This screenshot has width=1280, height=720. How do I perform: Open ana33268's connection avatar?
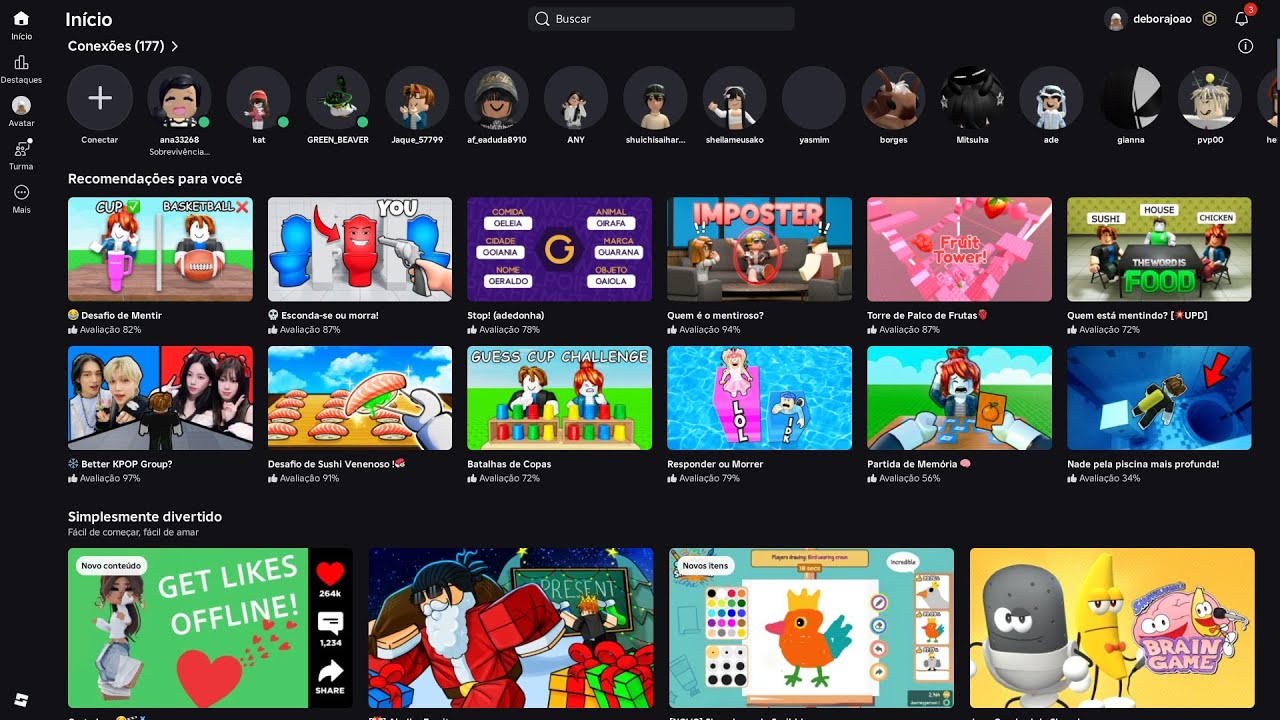pos(179,98)
